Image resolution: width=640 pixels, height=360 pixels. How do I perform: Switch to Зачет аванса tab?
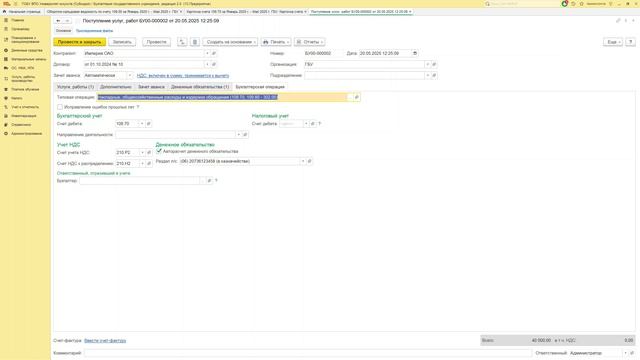[151, 87]
